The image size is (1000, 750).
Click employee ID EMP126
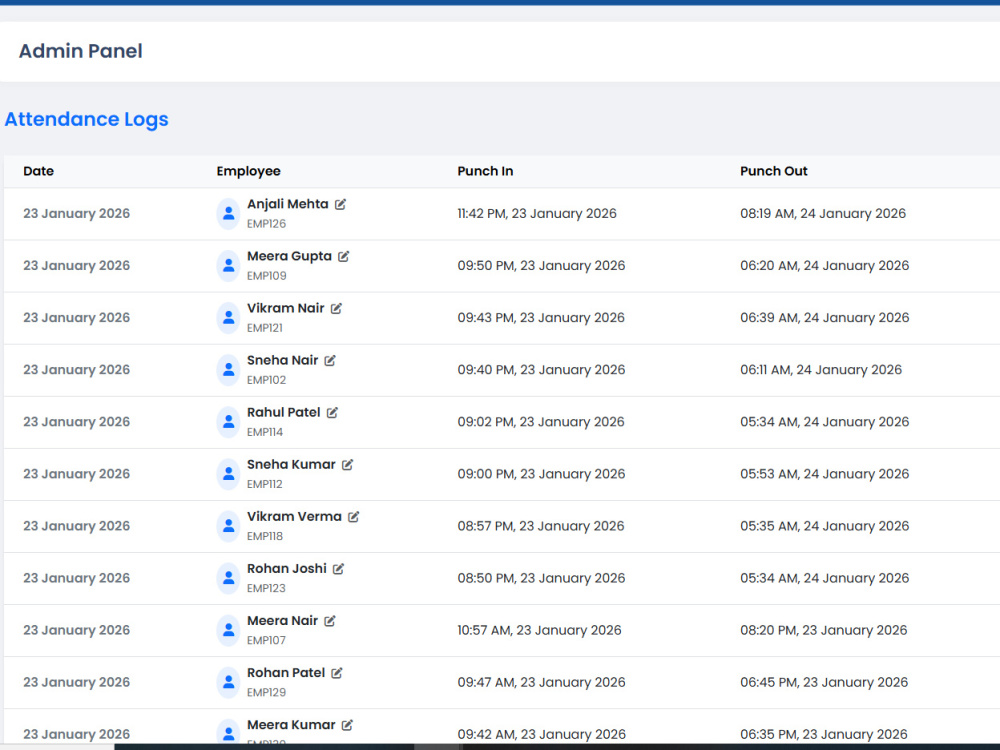click(x=267, y=224)
